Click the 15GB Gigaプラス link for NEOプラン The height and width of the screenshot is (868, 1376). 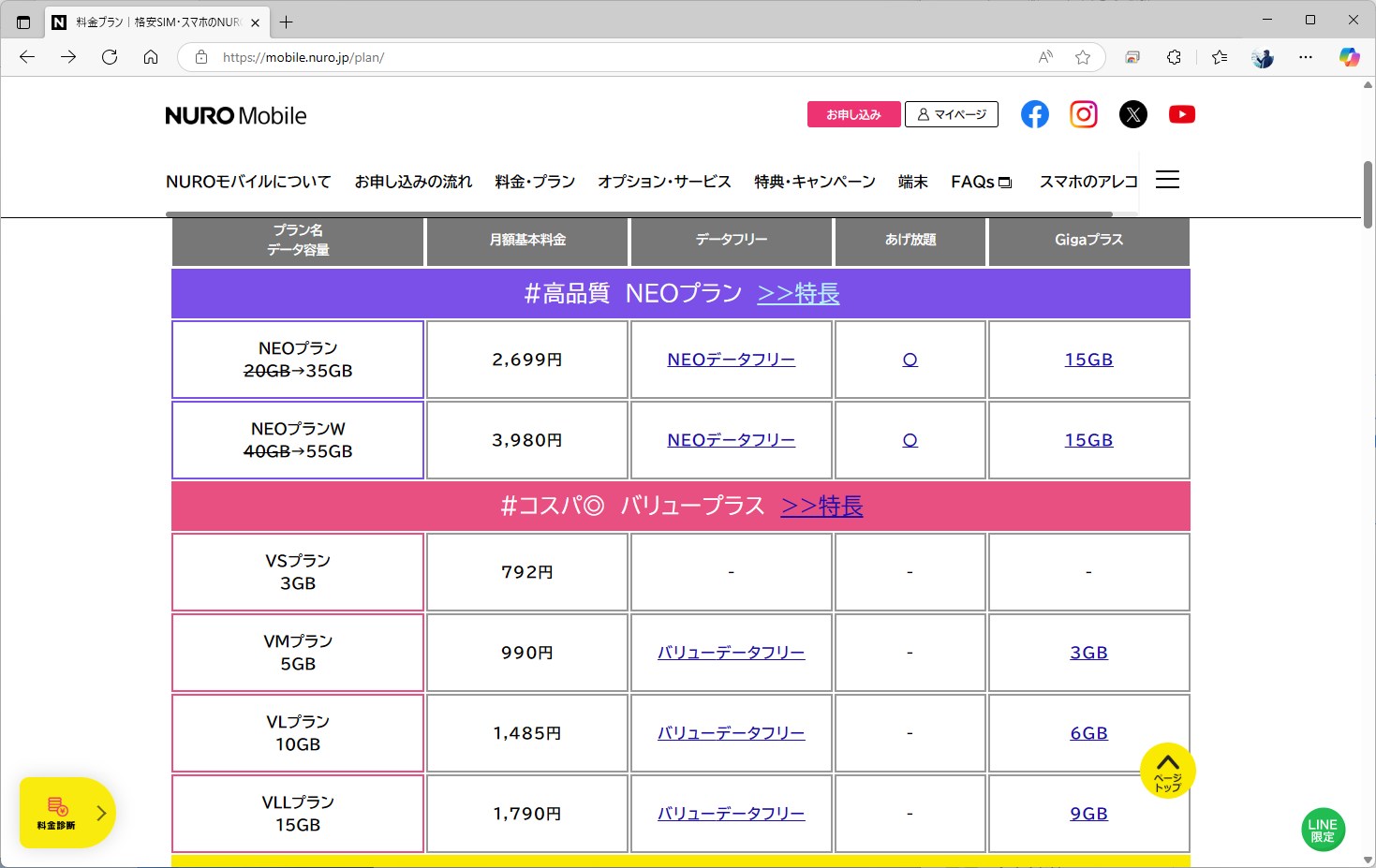pos(1088,359)
